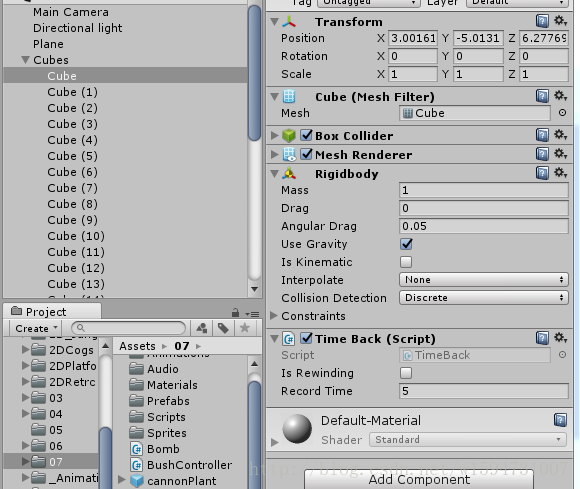
Task: Click Default-Material sphere preview
Action: (x=297, y=429)
